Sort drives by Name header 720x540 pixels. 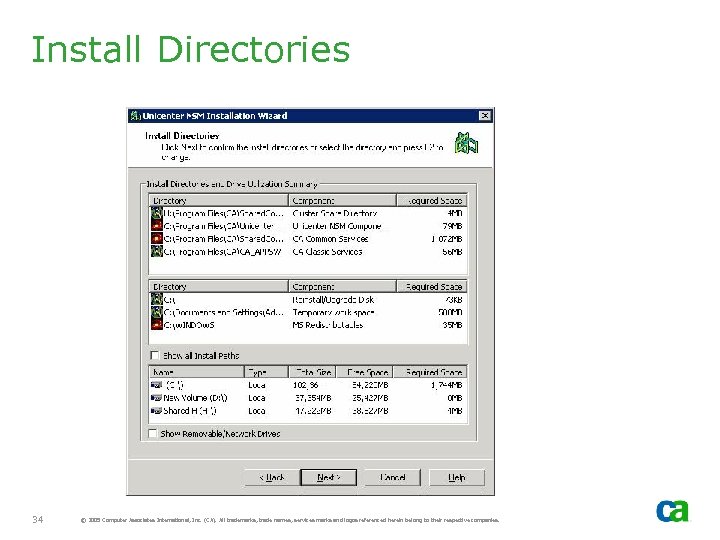(x=196, y=372)
